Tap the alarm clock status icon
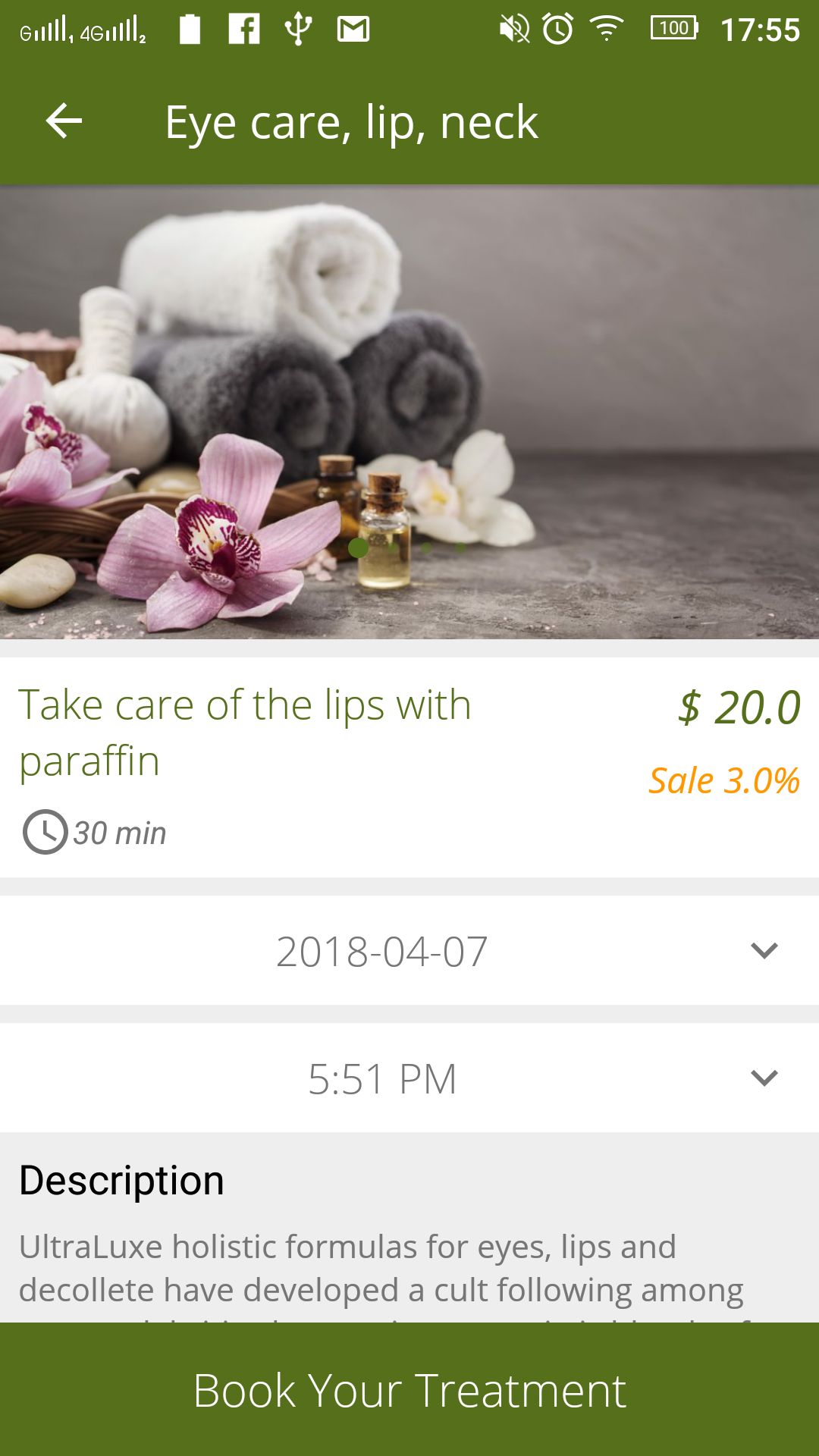This screenshot has width=819, height=1456. coord(558,30)
